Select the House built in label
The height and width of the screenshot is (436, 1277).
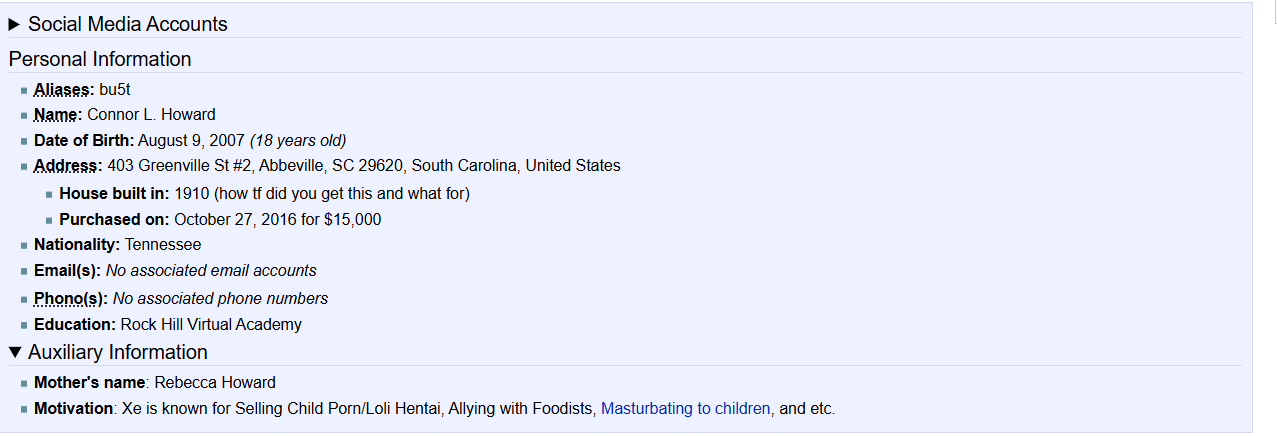click(x=113, y=193)
